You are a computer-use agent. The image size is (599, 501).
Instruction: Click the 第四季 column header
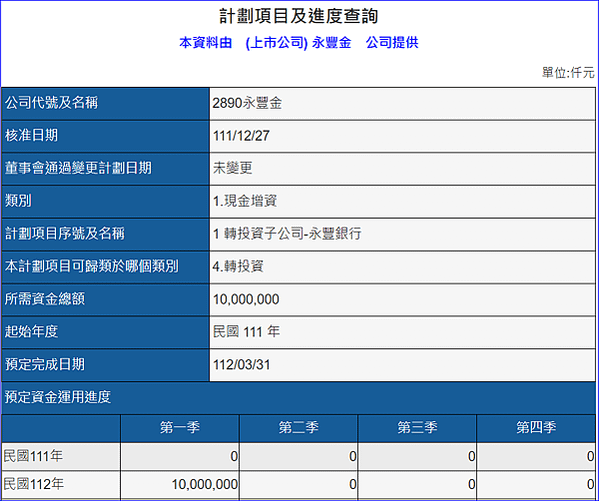pos(536,427)
